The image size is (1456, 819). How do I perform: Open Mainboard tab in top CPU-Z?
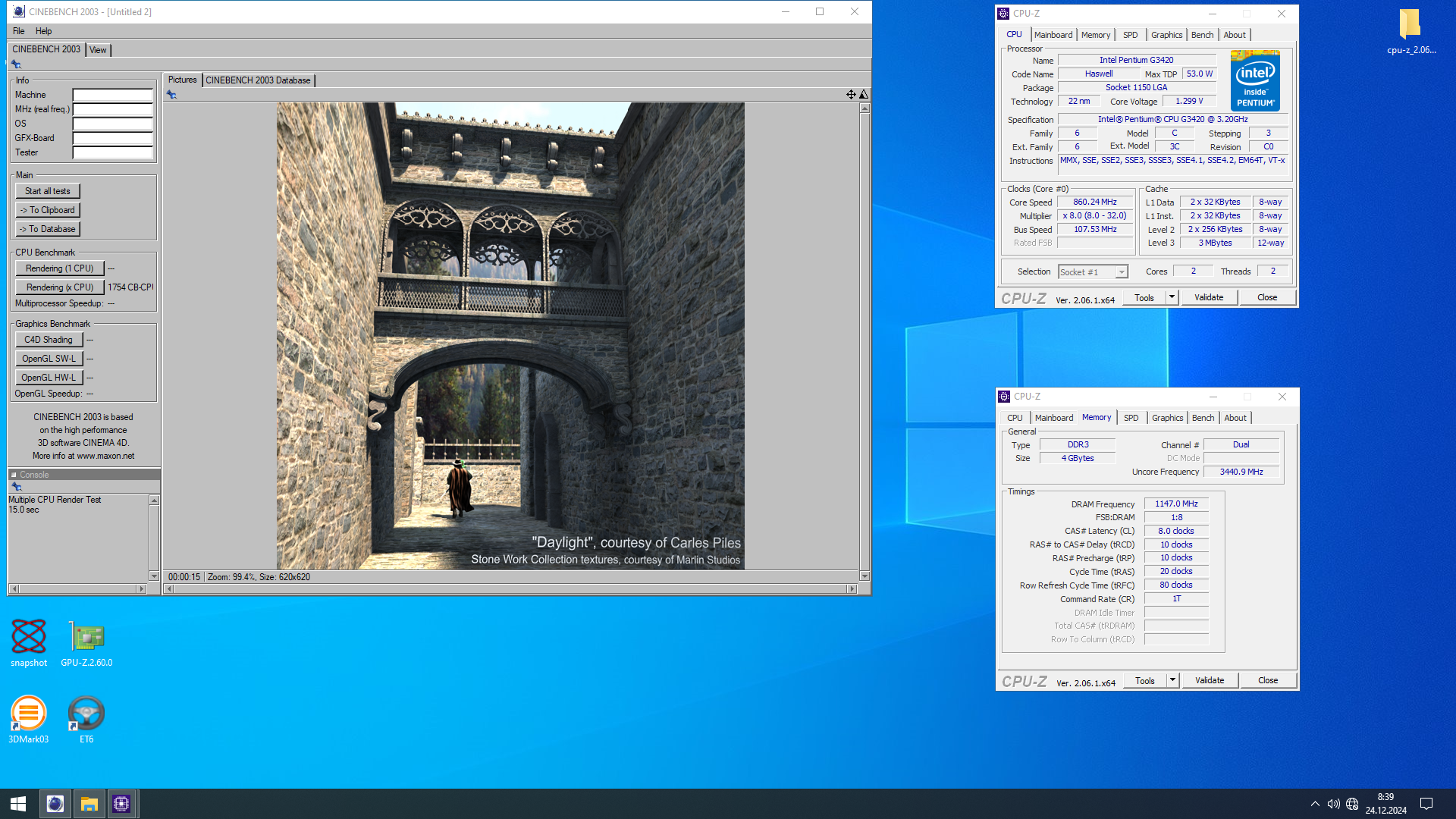(1053, 35)
